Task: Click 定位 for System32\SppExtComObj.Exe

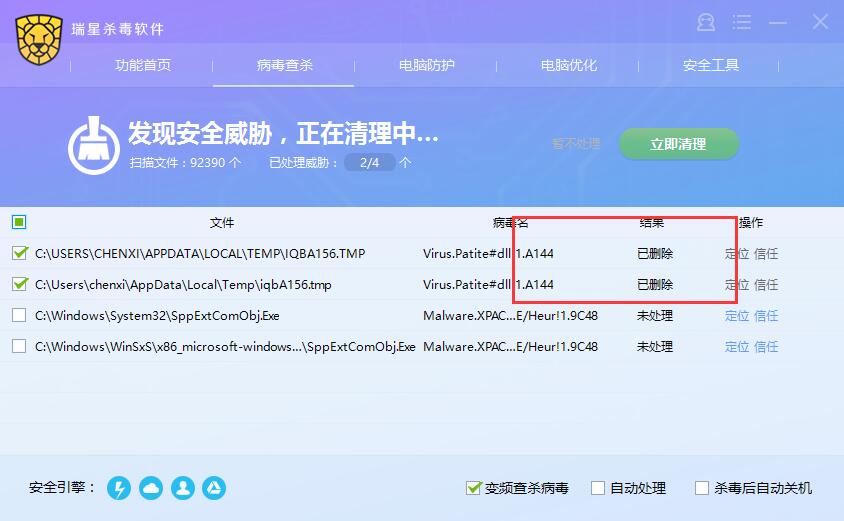Action: tap(737, 315)
